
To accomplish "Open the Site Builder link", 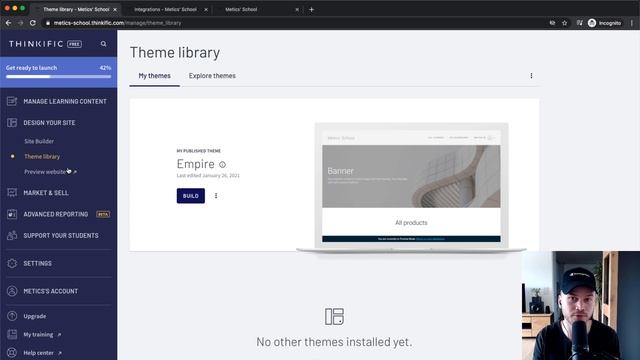I will click(39, 141).
